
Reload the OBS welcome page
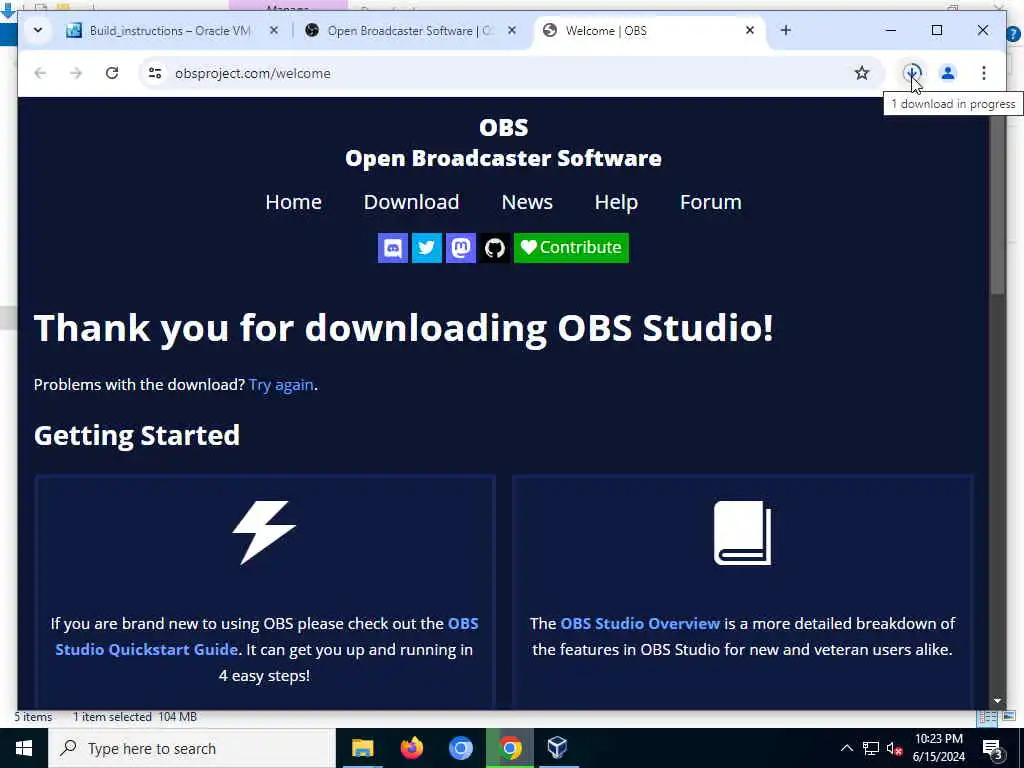click(112, 73)
